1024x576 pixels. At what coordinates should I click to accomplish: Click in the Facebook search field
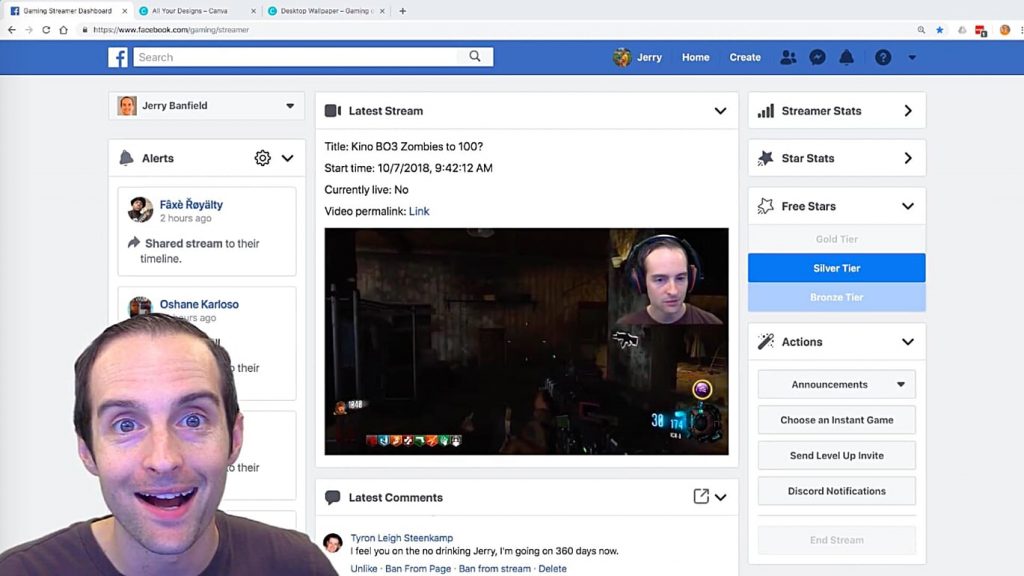coord(297,57)
